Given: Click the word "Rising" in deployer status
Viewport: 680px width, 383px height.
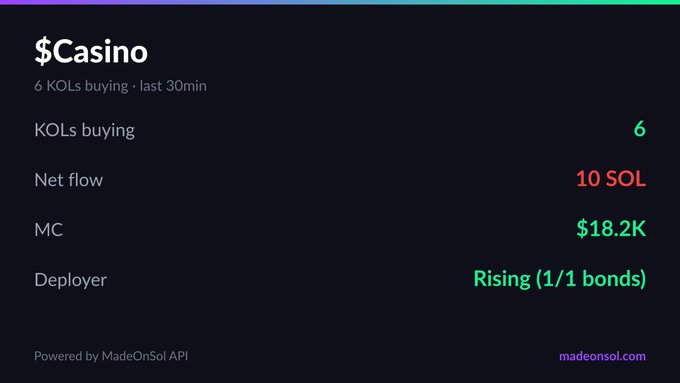Looking at the screenshot, I should tap(502, 279).
